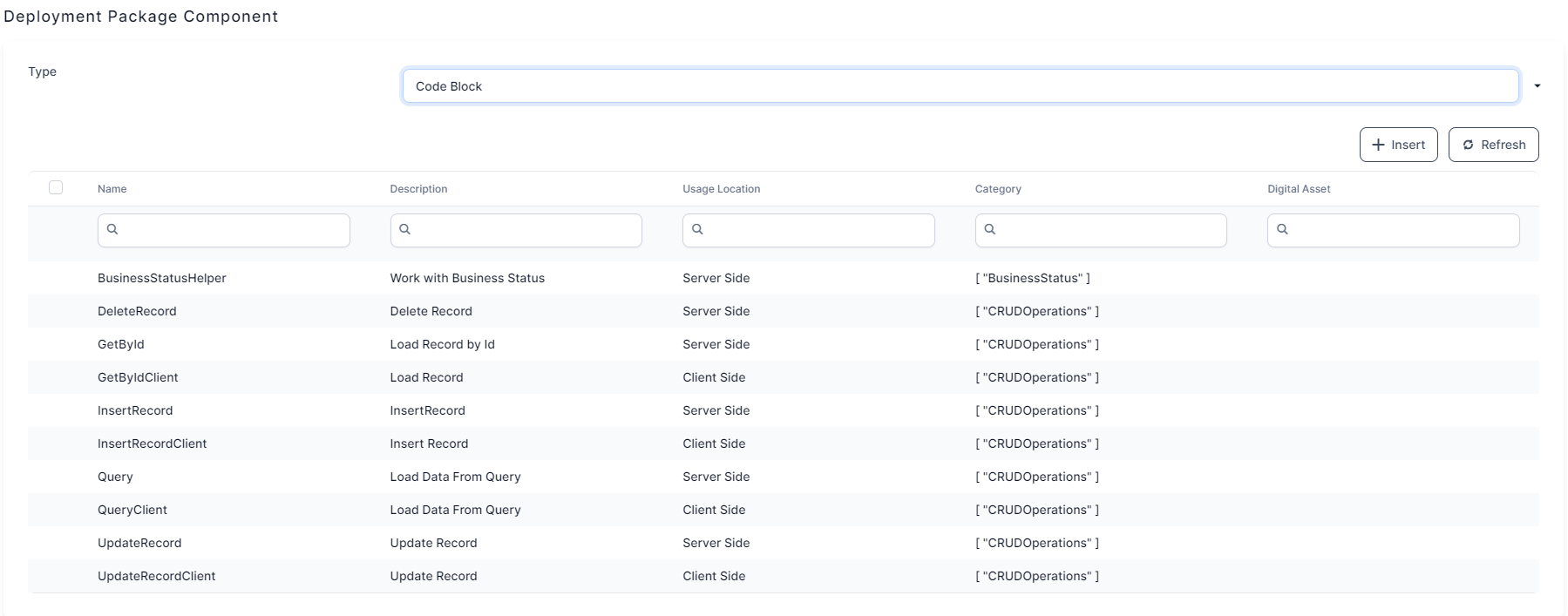Click search icon in Name filter
The image size is (1568, 616).
tap(112, 229)
